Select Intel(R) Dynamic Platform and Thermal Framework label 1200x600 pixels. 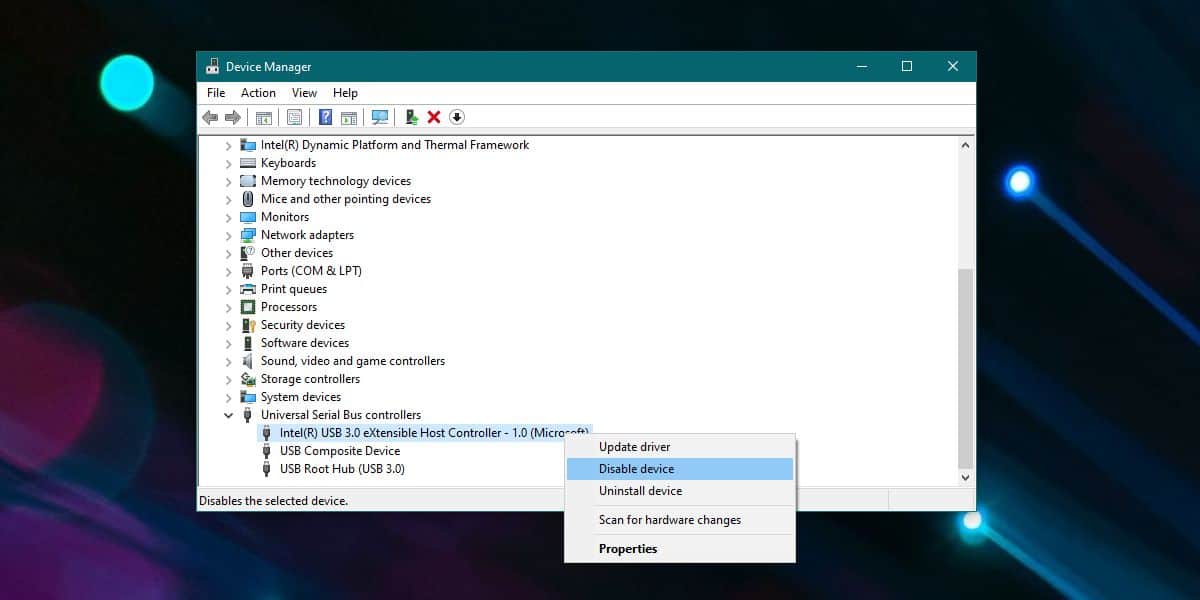tap(395, 145)
